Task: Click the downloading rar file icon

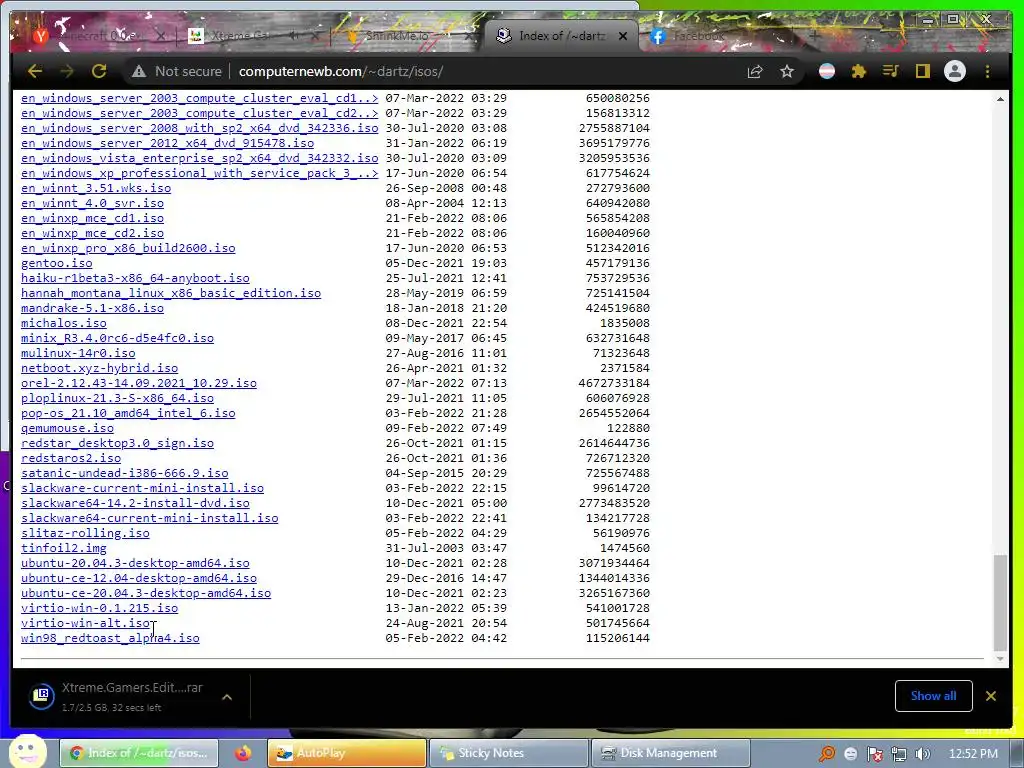Action: [x=42, y=696]
